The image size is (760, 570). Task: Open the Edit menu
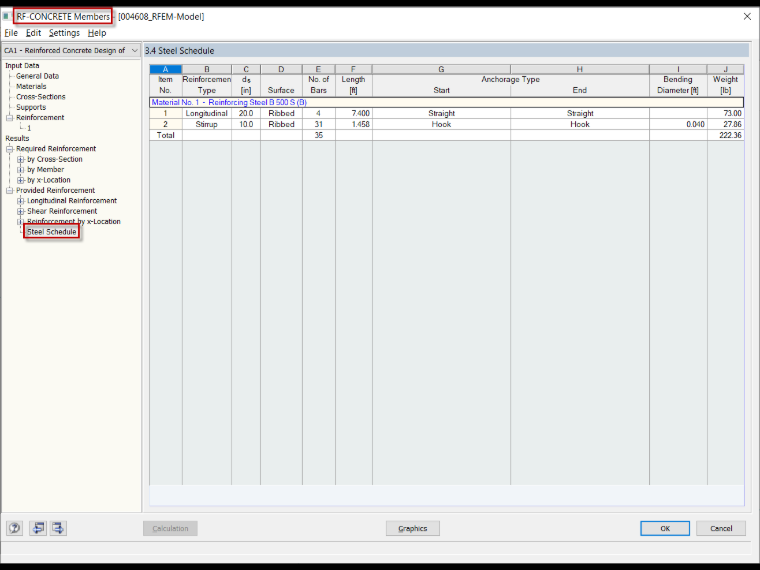click(x=33, y=33)
